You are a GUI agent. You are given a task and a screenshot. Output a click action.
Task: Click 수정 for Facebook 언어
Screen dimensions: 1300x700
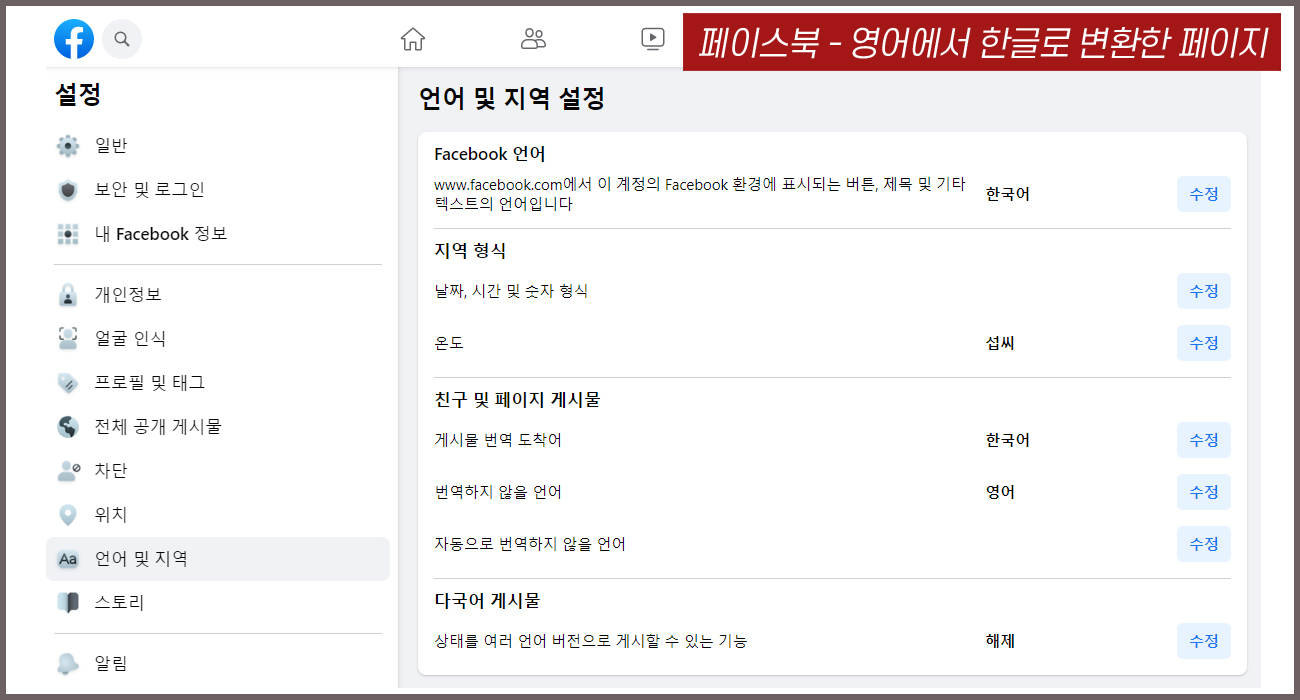click(x=1204, y=194)
